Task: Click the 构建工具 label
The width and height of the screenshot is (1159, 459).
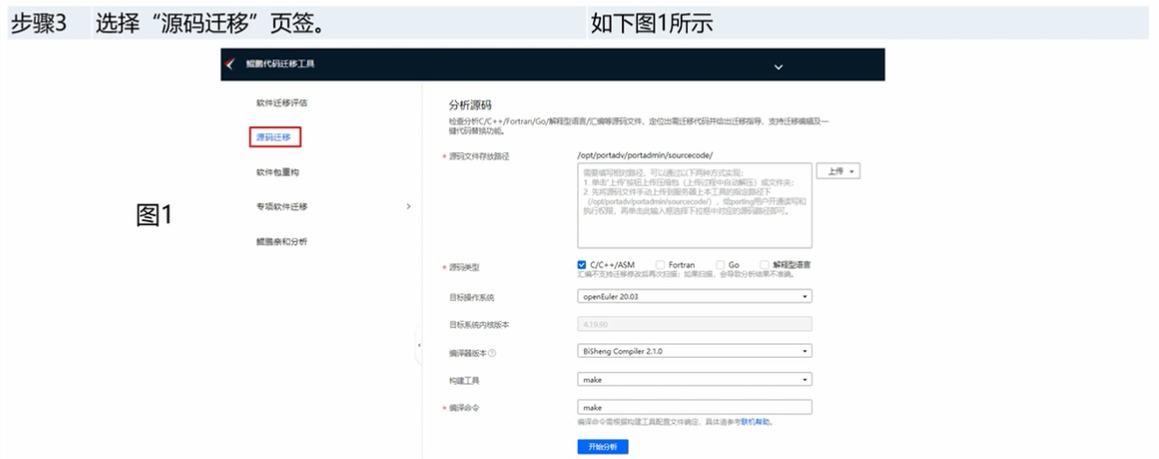Action: click(x=465, y=380)
